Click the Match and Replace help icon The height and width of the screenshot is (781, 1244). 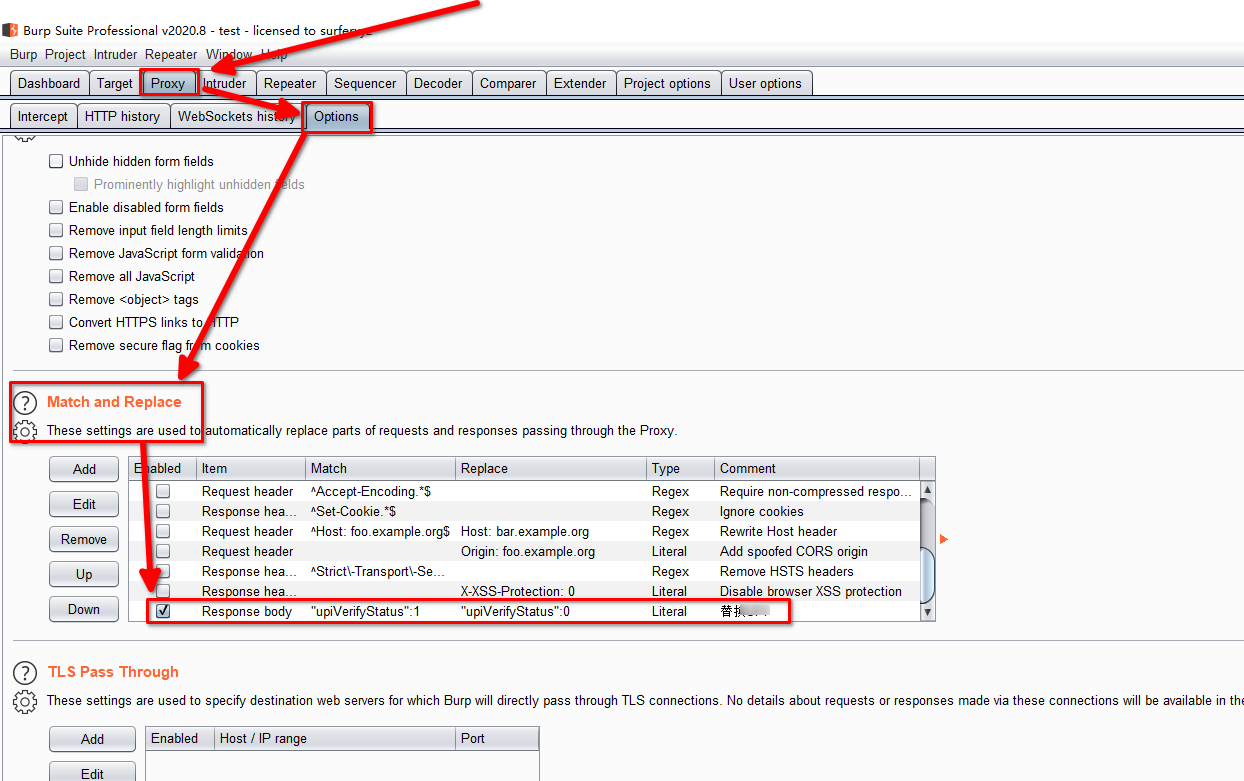(x=25, y=402)
